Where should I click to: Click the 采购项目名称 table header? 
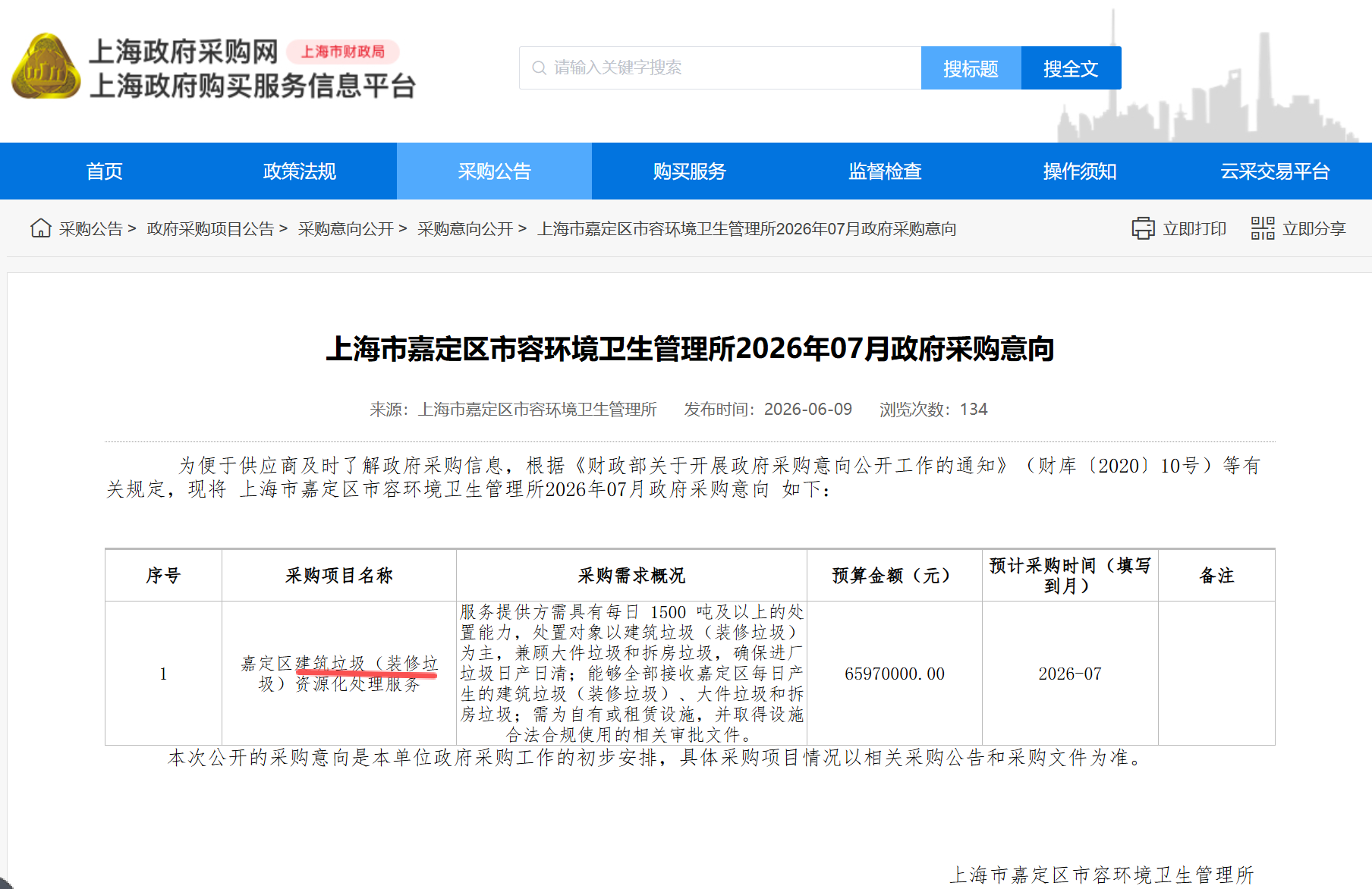tap(338, 576)
